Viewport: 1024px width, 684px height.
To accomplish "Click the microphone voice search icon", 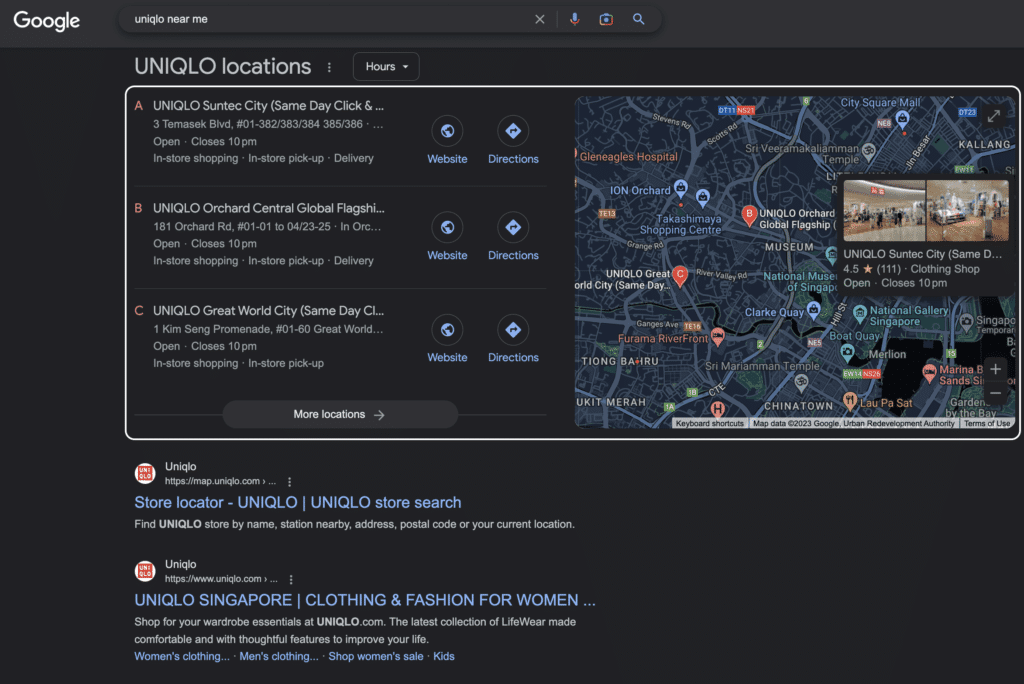I will [574, 19].
